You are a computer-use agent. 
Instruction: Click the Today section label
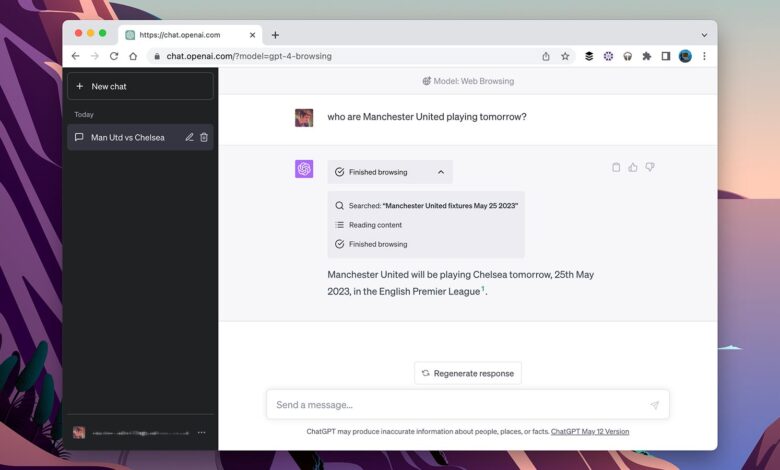[84, 114]
